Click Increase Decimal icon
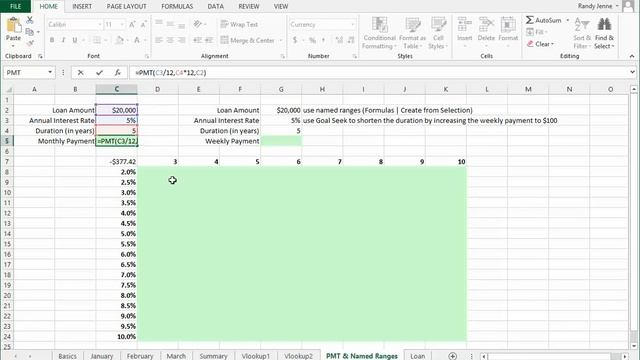Image resolution: width=640 pixels, height=360 pixels. (x=339, y=40)
